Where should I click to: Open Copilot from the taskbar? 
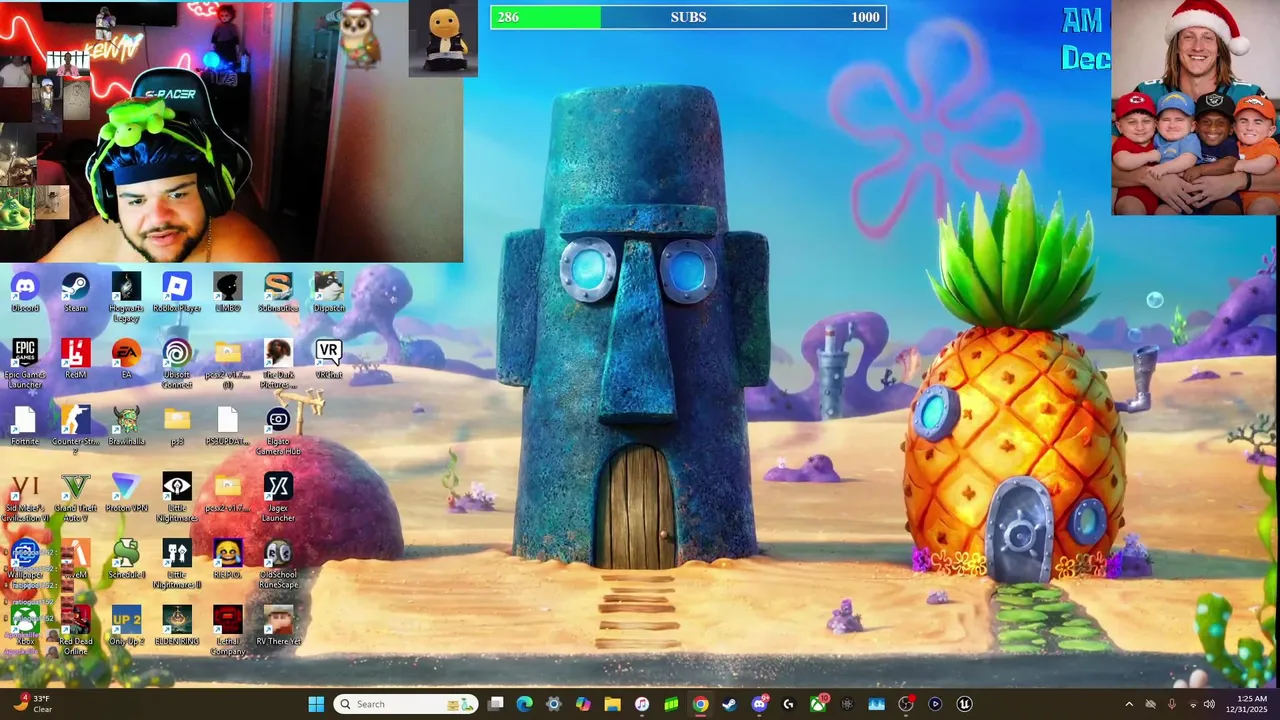click(583, 704)
